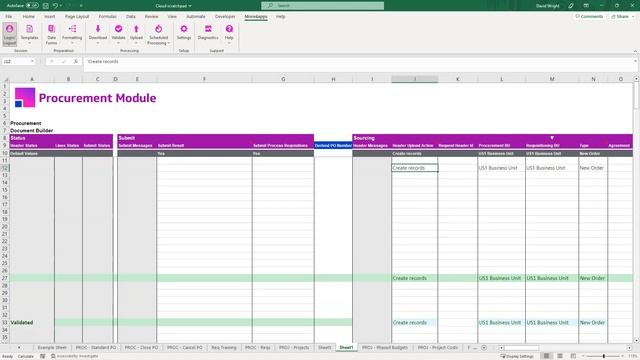Open the Customize Quick Access Toolbar dropdown

click(x=81, y=6)
